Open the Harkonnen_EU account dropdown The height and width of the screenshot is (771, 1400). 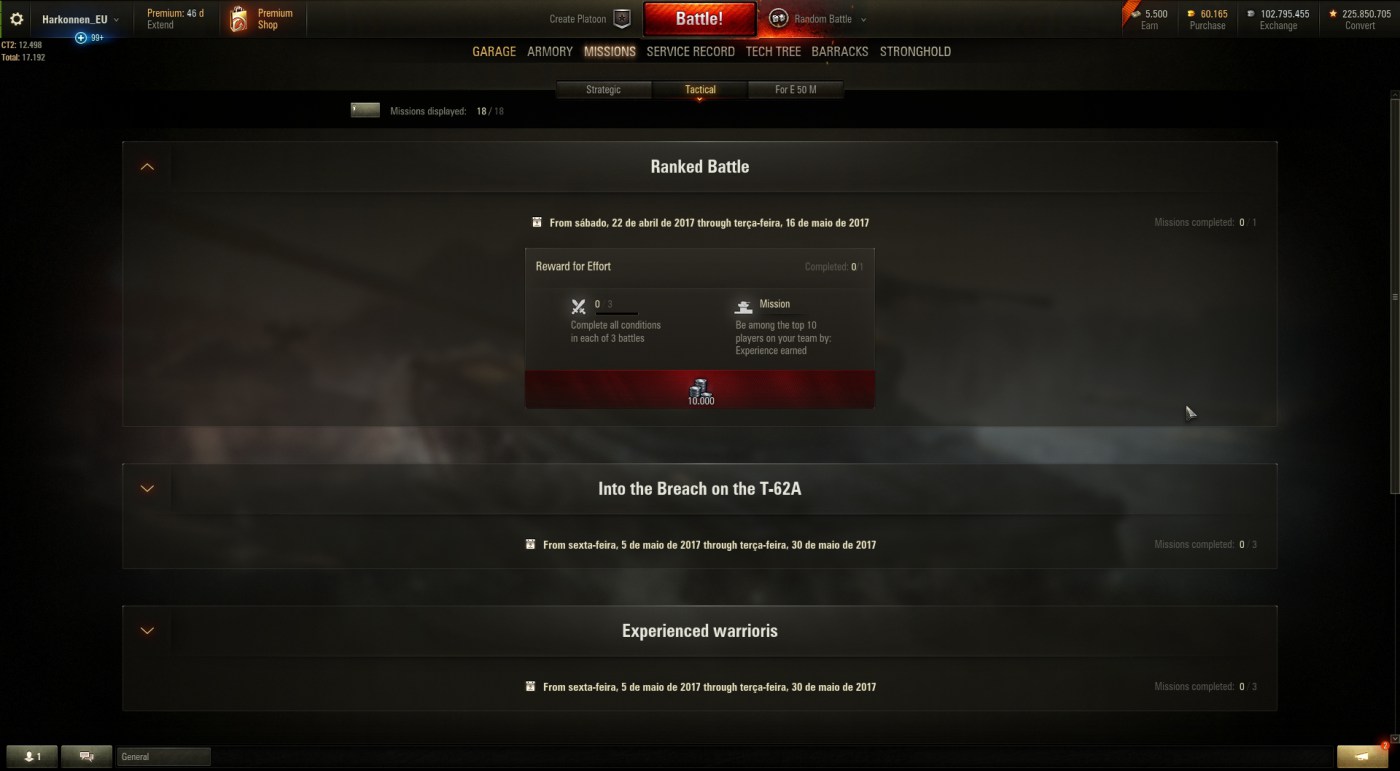point(80,19)
